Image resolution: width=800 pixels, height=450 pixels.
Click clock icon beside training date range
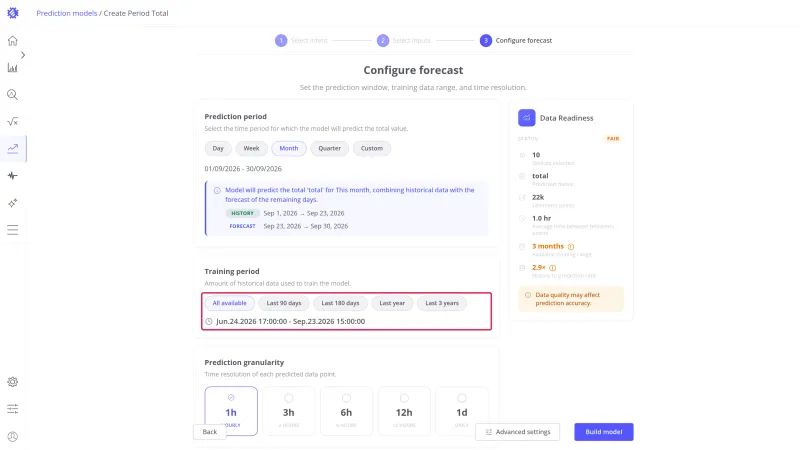tap(209, 321)
